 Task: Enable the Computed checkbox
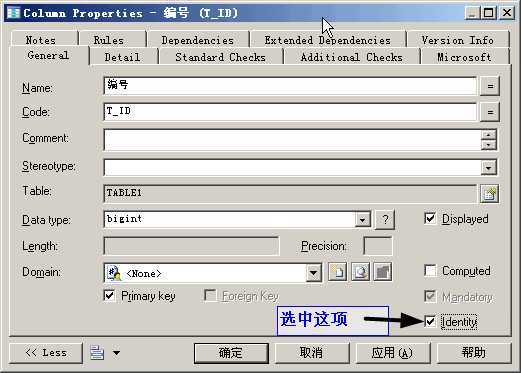coord(430,270)
